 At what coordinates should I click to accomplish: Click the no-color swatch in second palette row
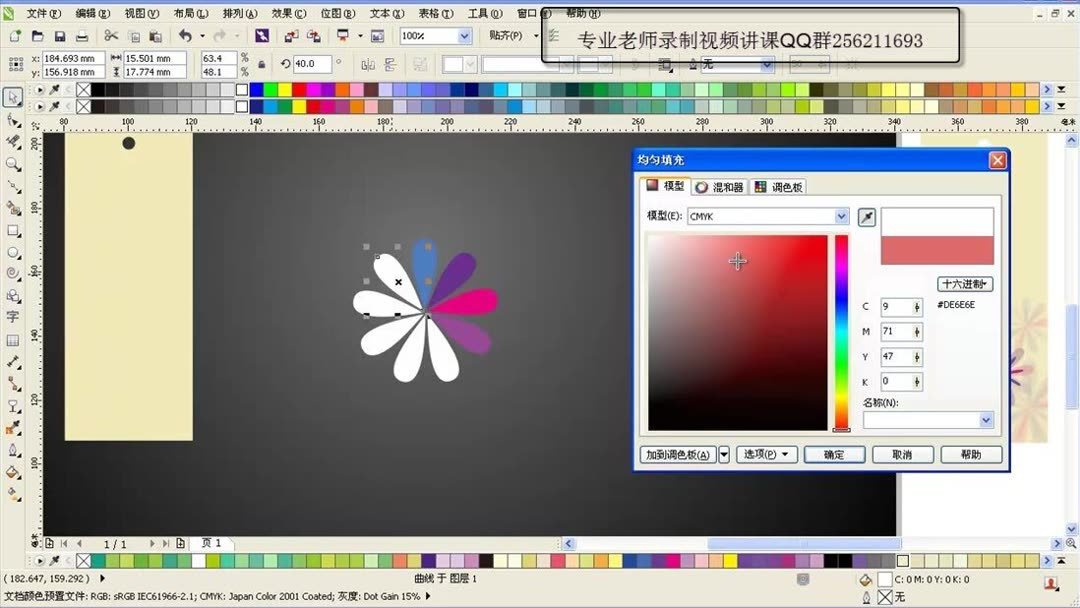click(x=83, y=107)
